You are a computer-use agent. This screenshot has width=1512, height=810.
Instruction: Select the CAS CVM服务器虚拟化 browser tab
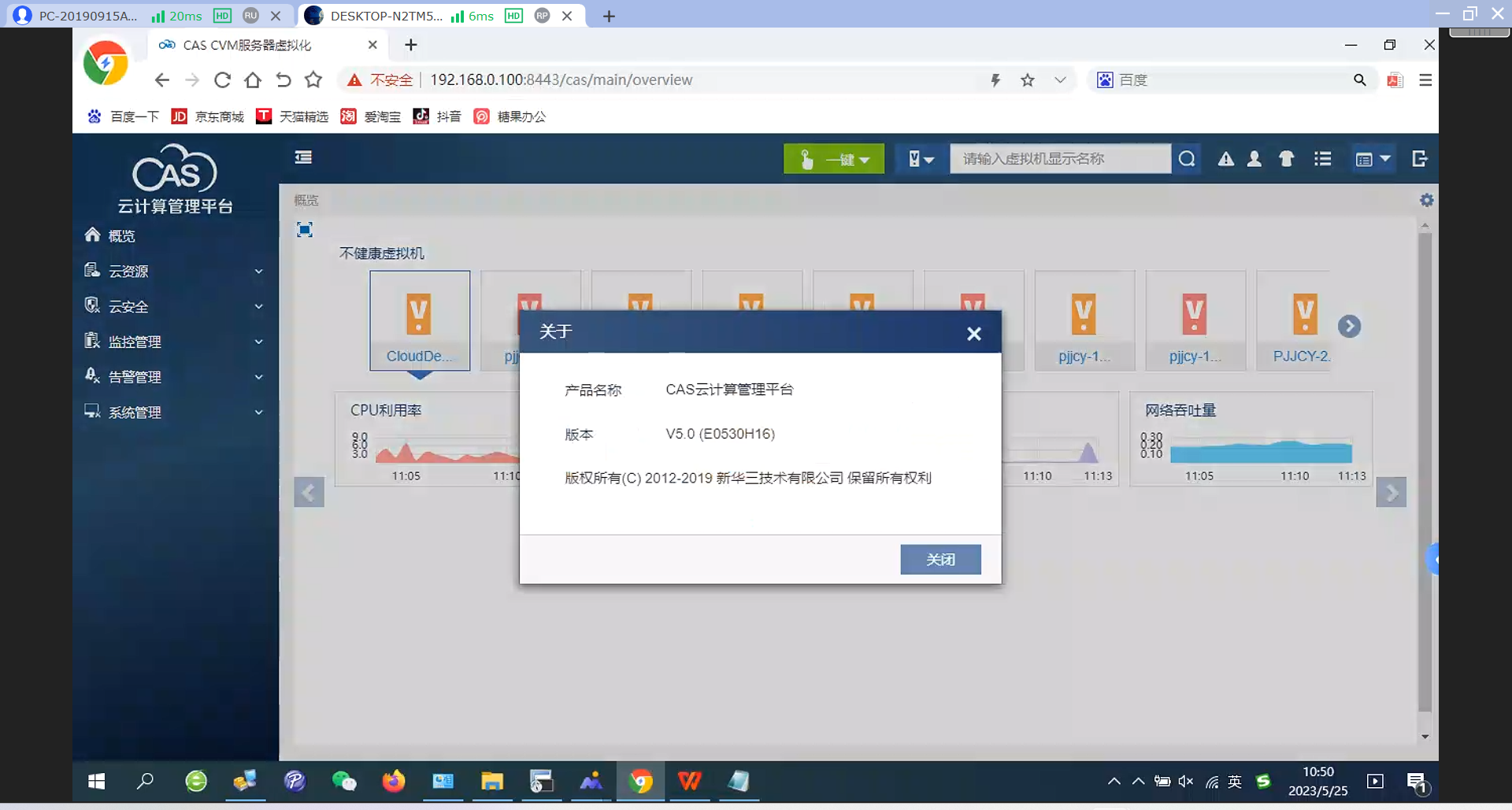pos(268,45)
